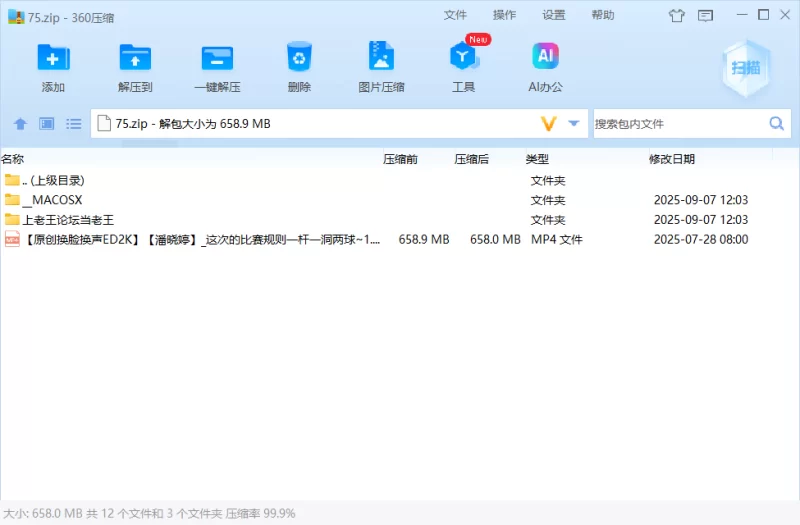Sort by the 类型 column header

537,159
